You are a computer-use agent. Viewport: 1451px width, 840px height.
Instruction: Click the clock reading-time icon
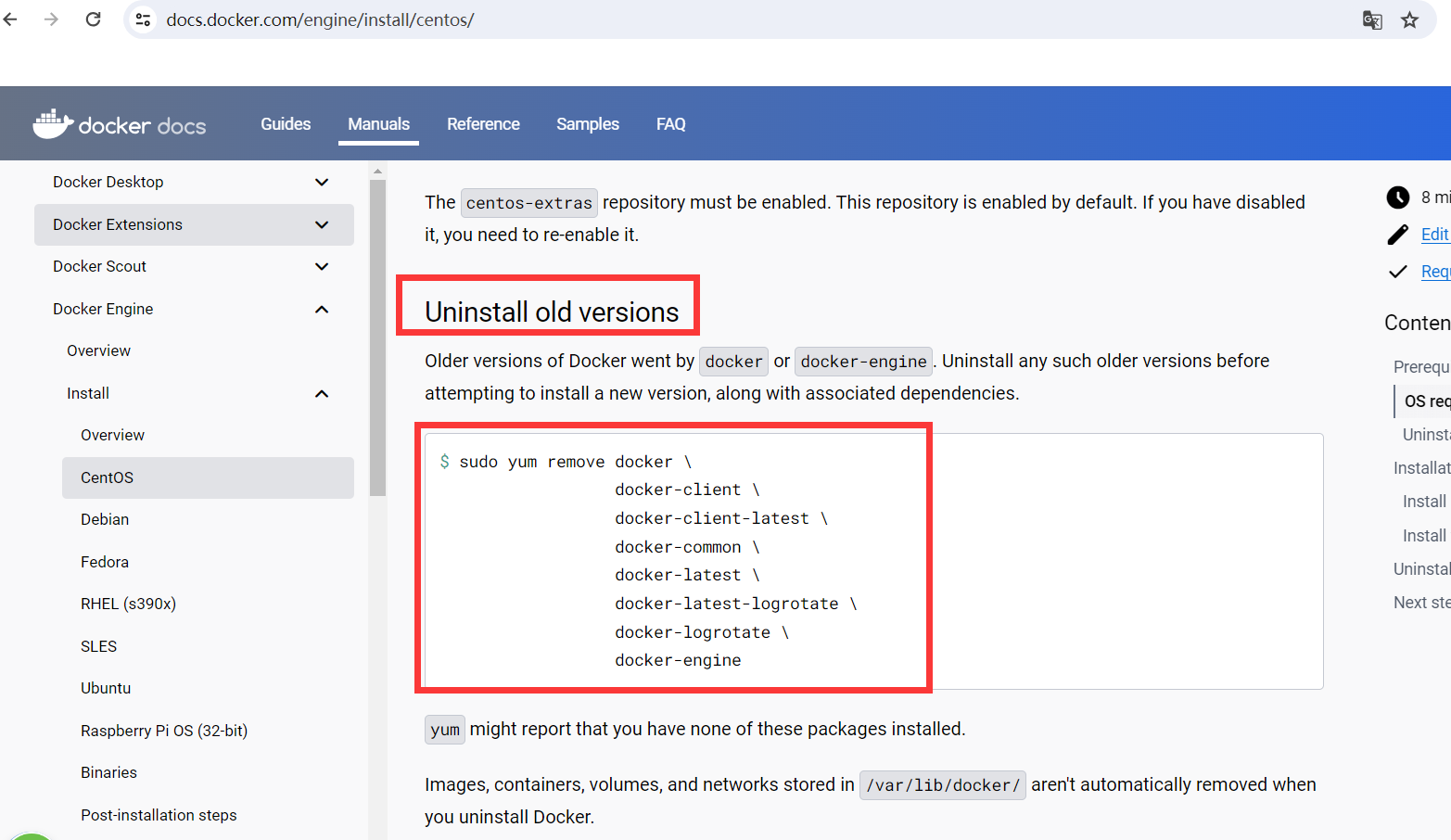point(1397,197)
